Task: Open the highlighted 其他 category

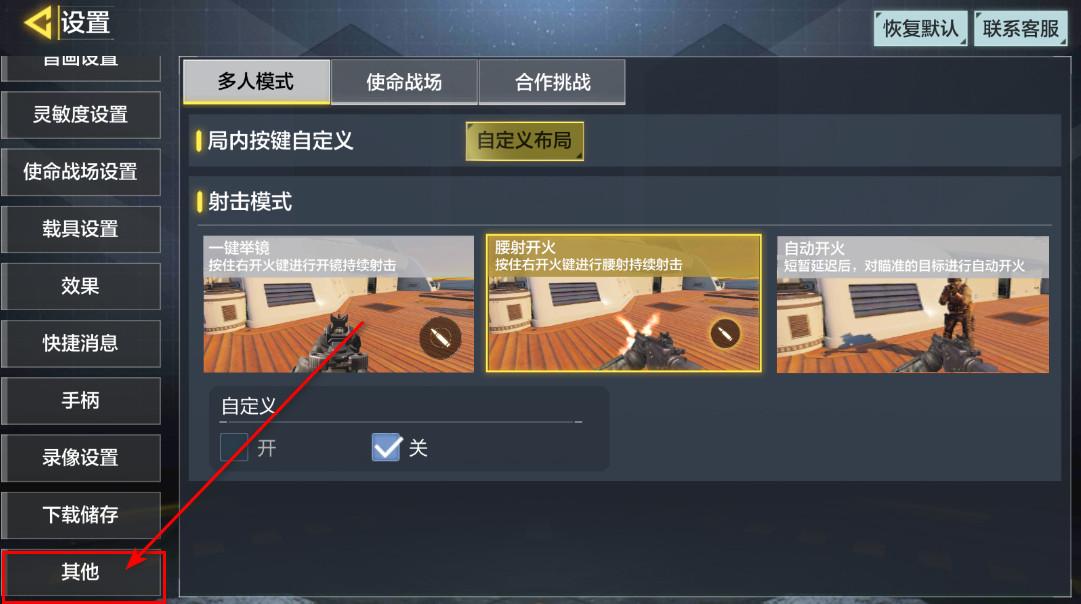Action: click(82, 573)
